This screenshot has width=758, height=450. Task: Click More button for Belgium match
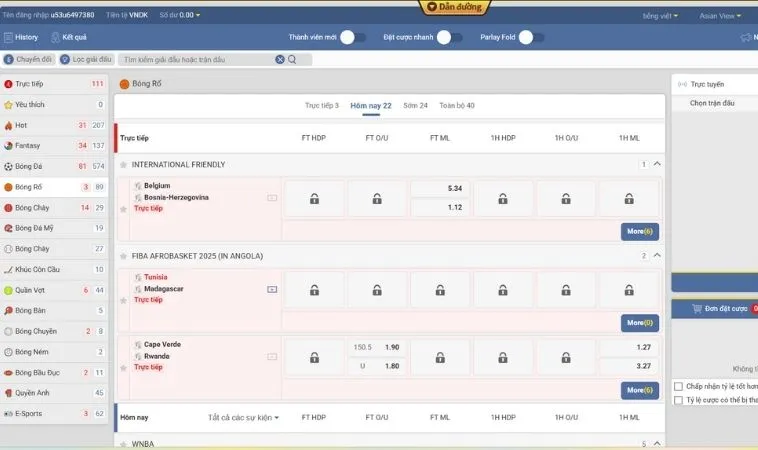638,231
